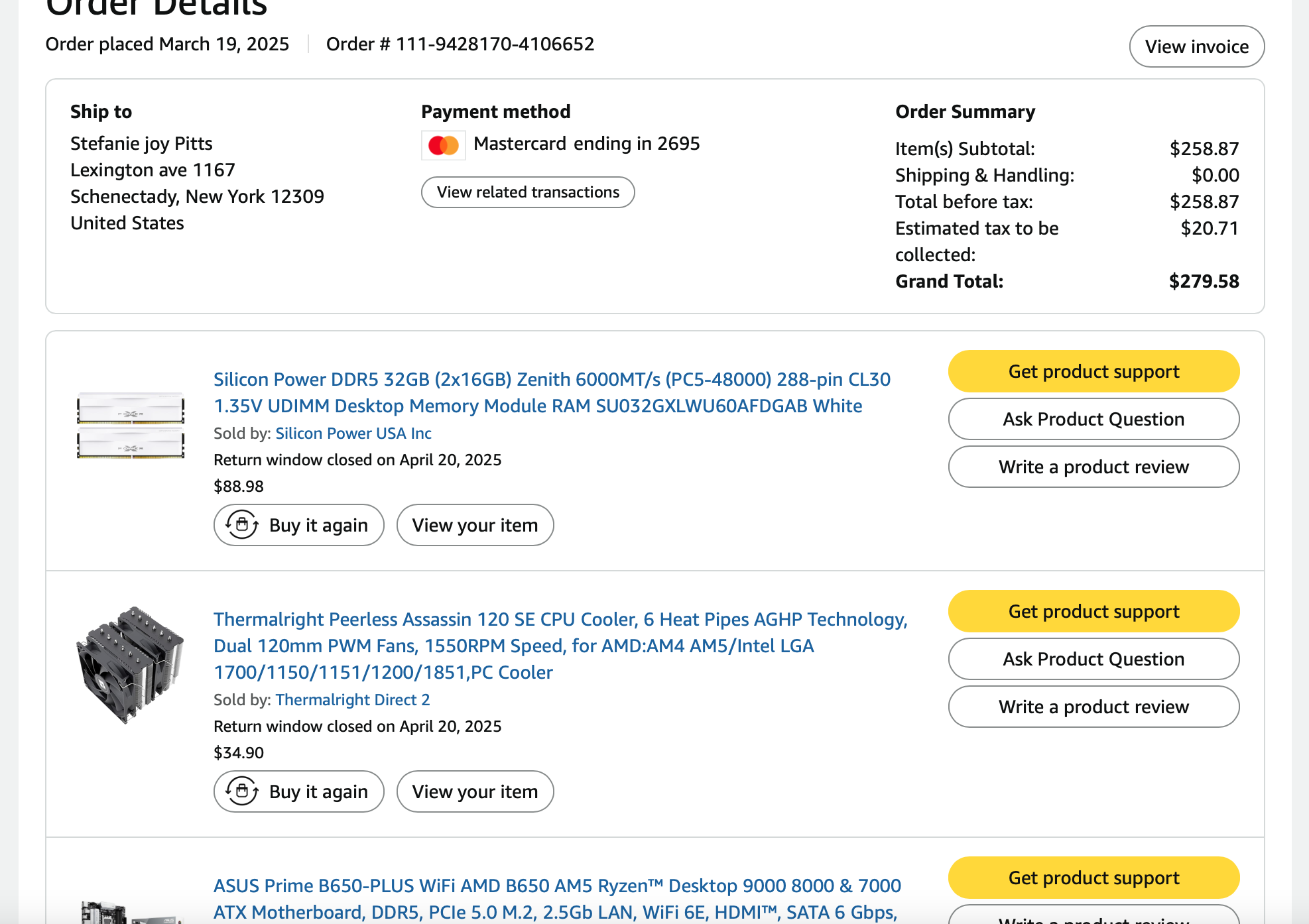Screen dimensions: 1309x924
Task: Click the reorder icon on CPU cooler's Buy it again
Action: click(242, 791)
